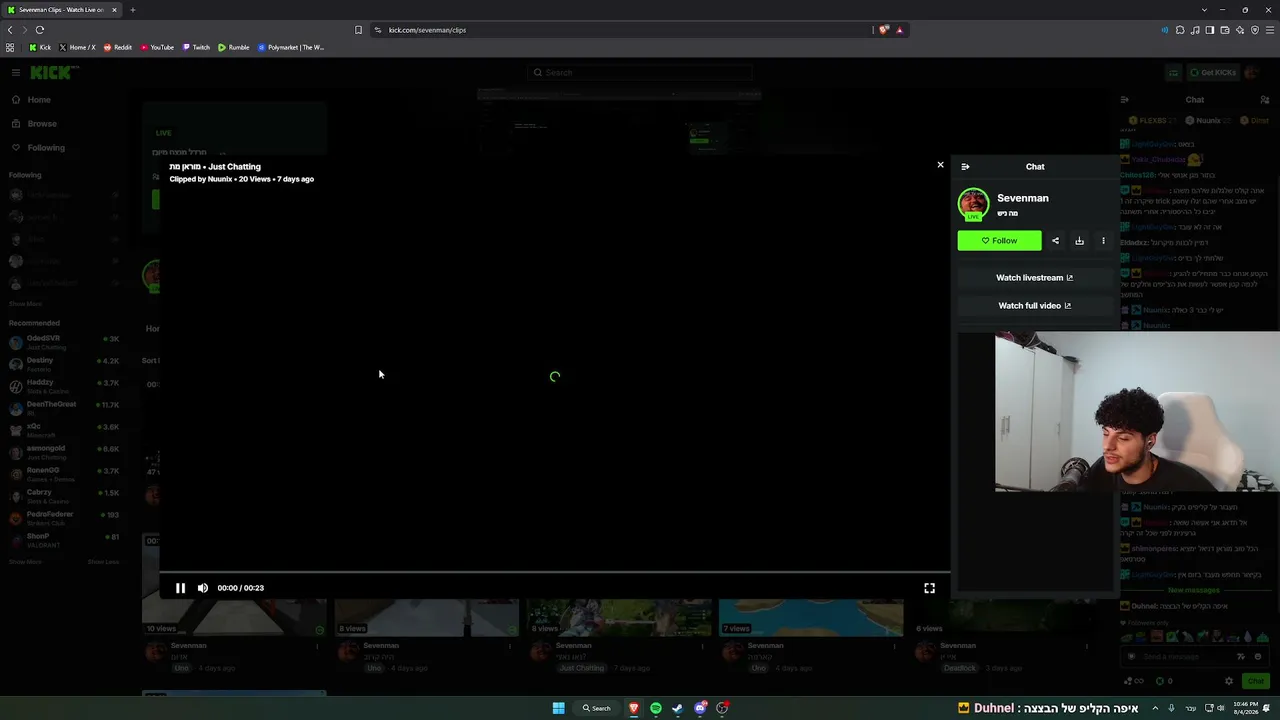
Task: Open the microphone tray icon
Action: [x=1171, y=708]
